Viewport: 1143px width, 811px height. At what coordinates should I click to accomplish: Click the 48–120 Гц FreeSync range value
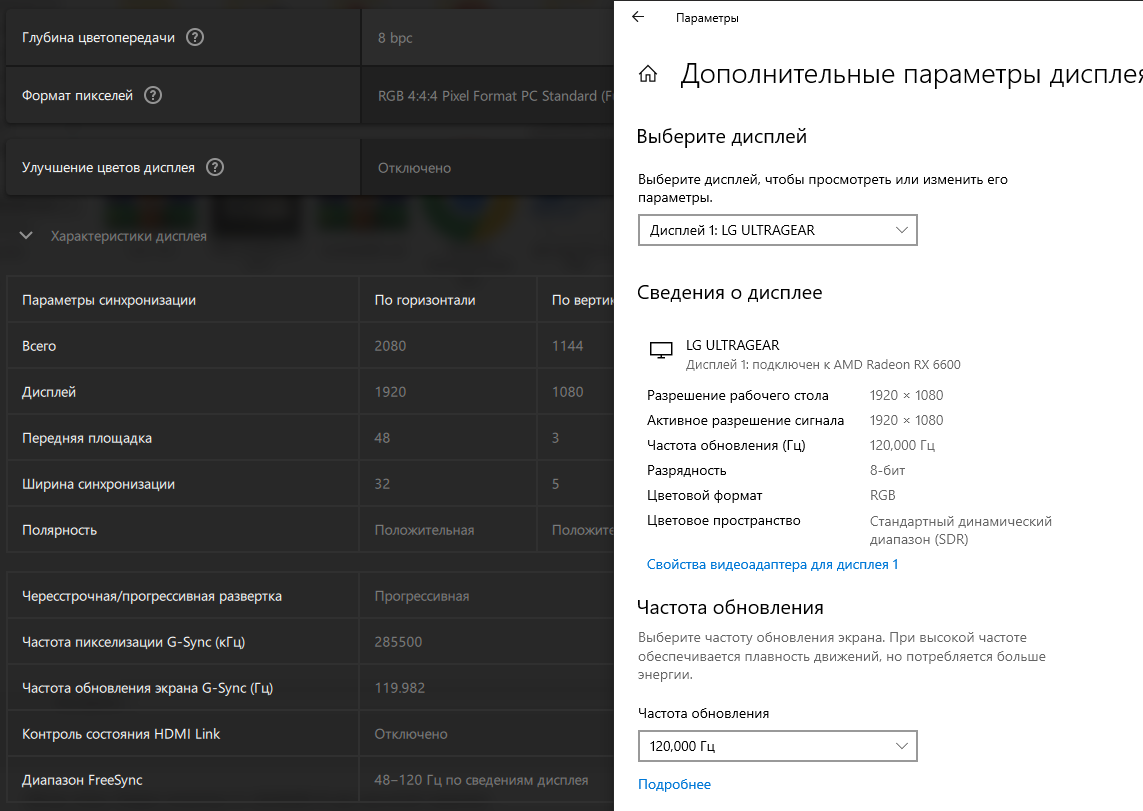[481, 780]
